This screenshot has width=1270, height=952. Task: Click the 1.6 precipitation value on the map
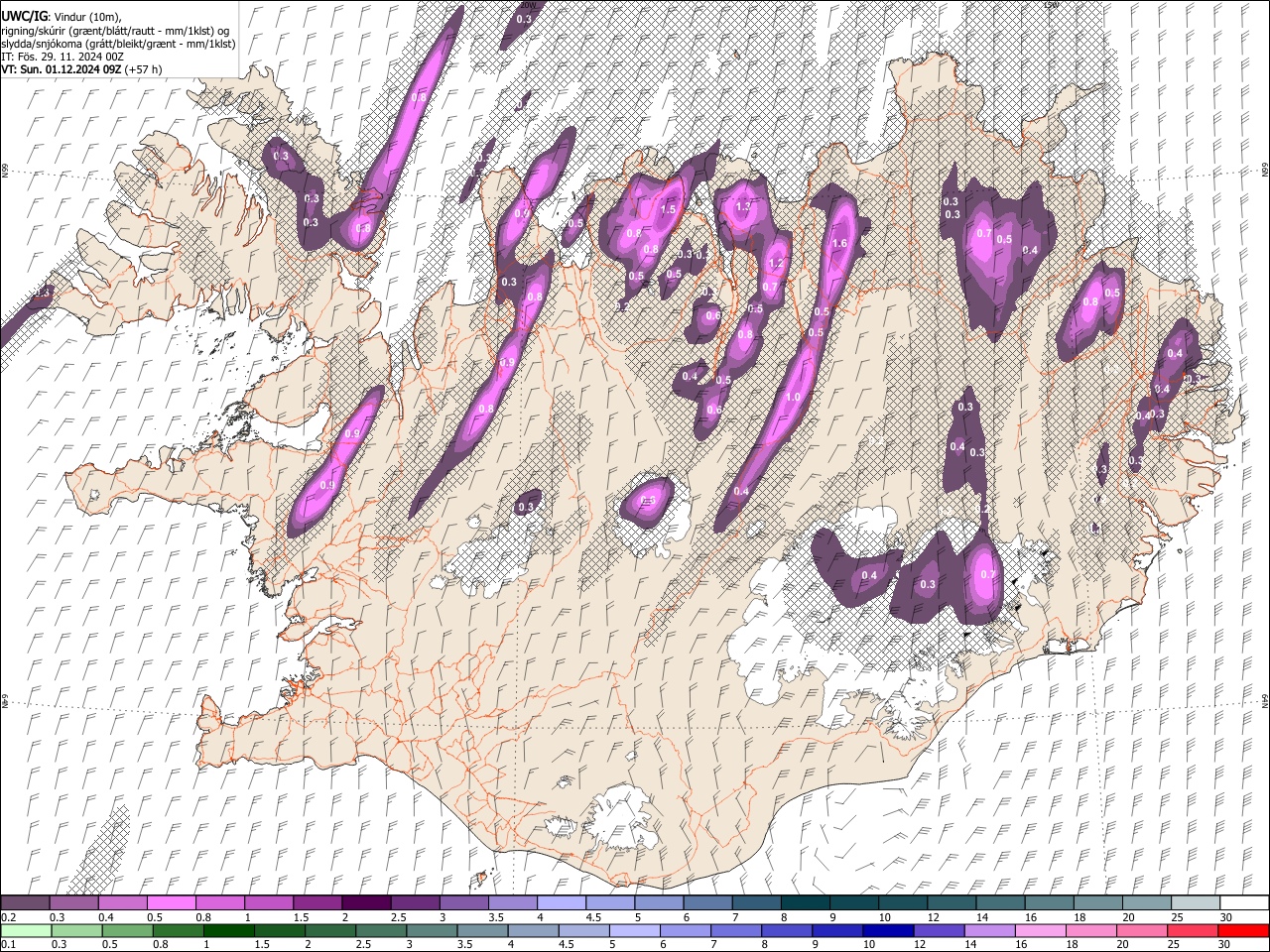coord(838,244)
